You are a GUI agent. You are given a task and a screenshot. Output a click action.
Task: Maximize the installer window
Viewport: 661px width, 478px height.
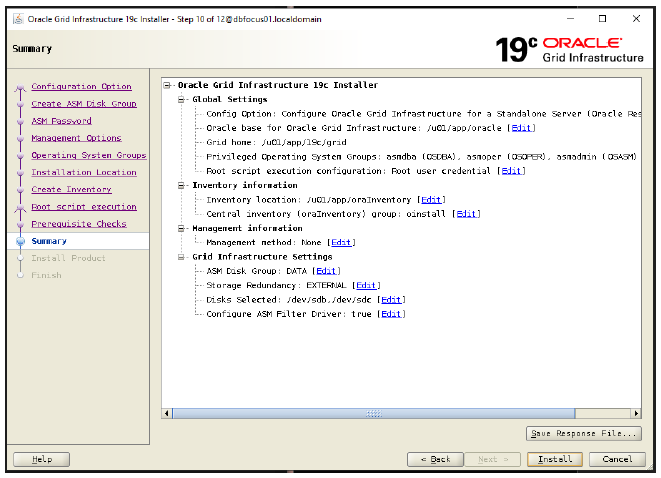coord(602,19)
